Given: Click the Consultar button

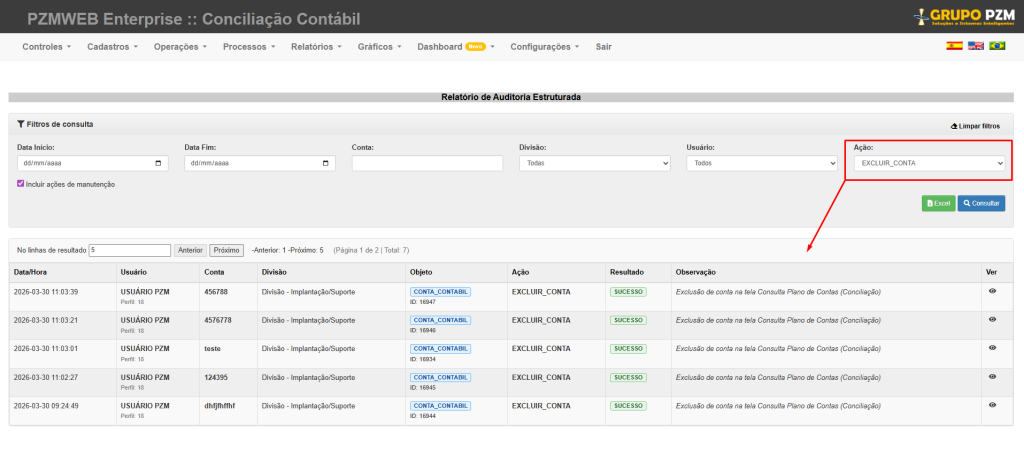Looking at the screenshot, I should (981, 203).
